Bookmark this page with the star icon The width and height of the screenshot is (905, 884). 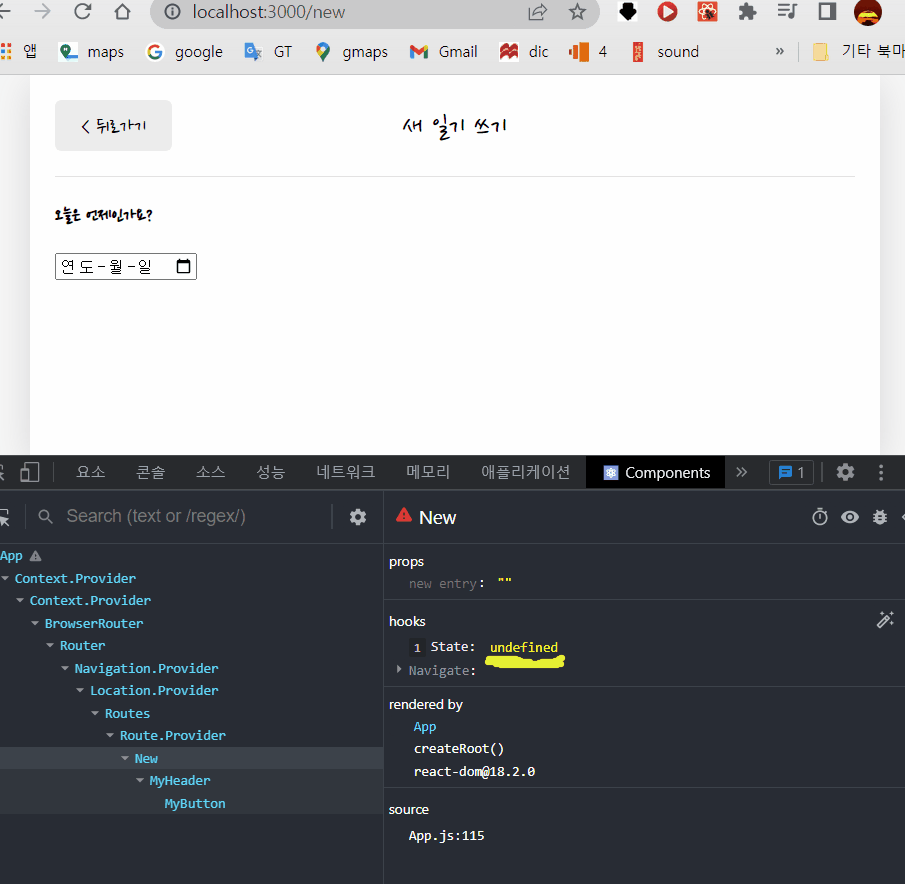pyautogui.click(x=577, y=12)
